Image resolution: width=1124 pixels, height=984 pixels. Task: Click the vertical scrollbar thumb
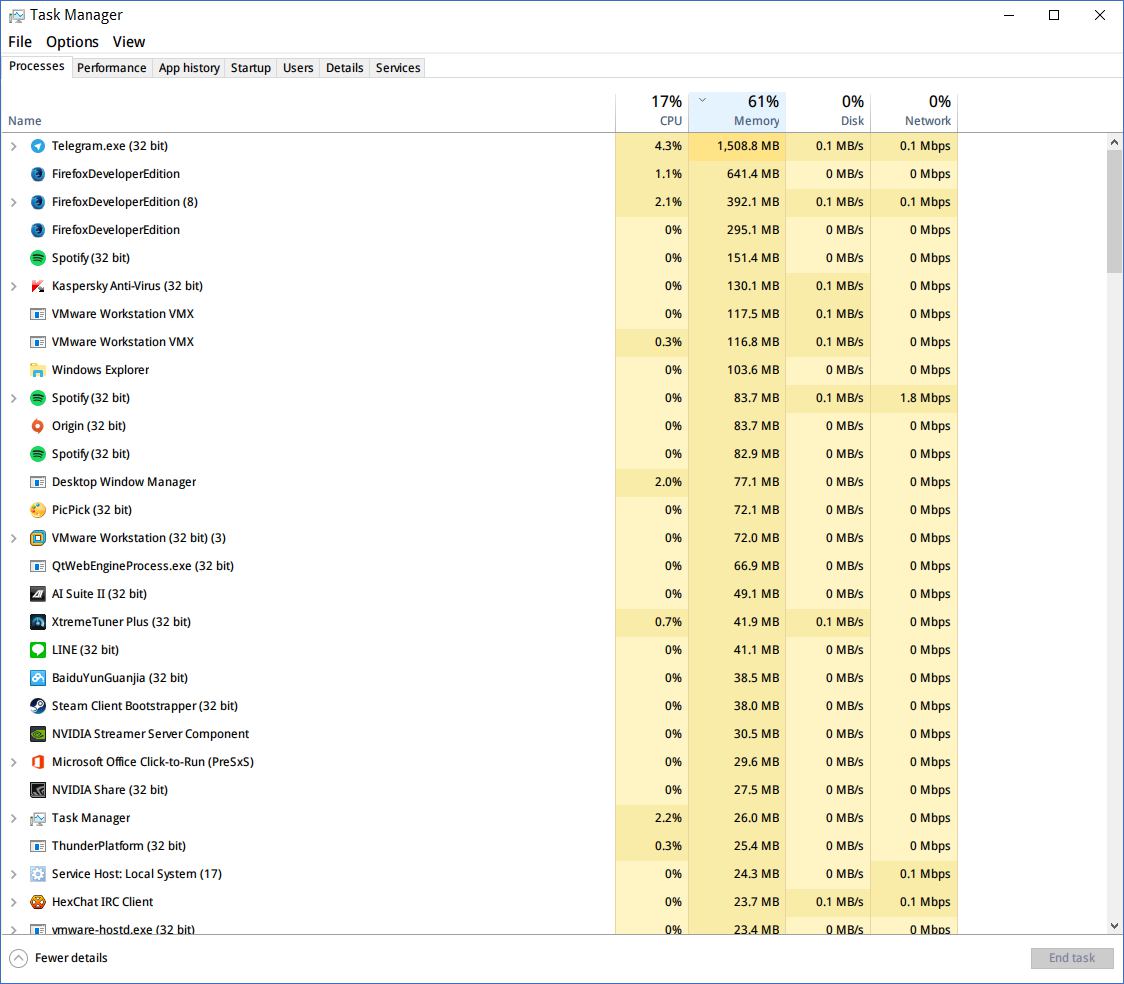tap(1114, 211)
